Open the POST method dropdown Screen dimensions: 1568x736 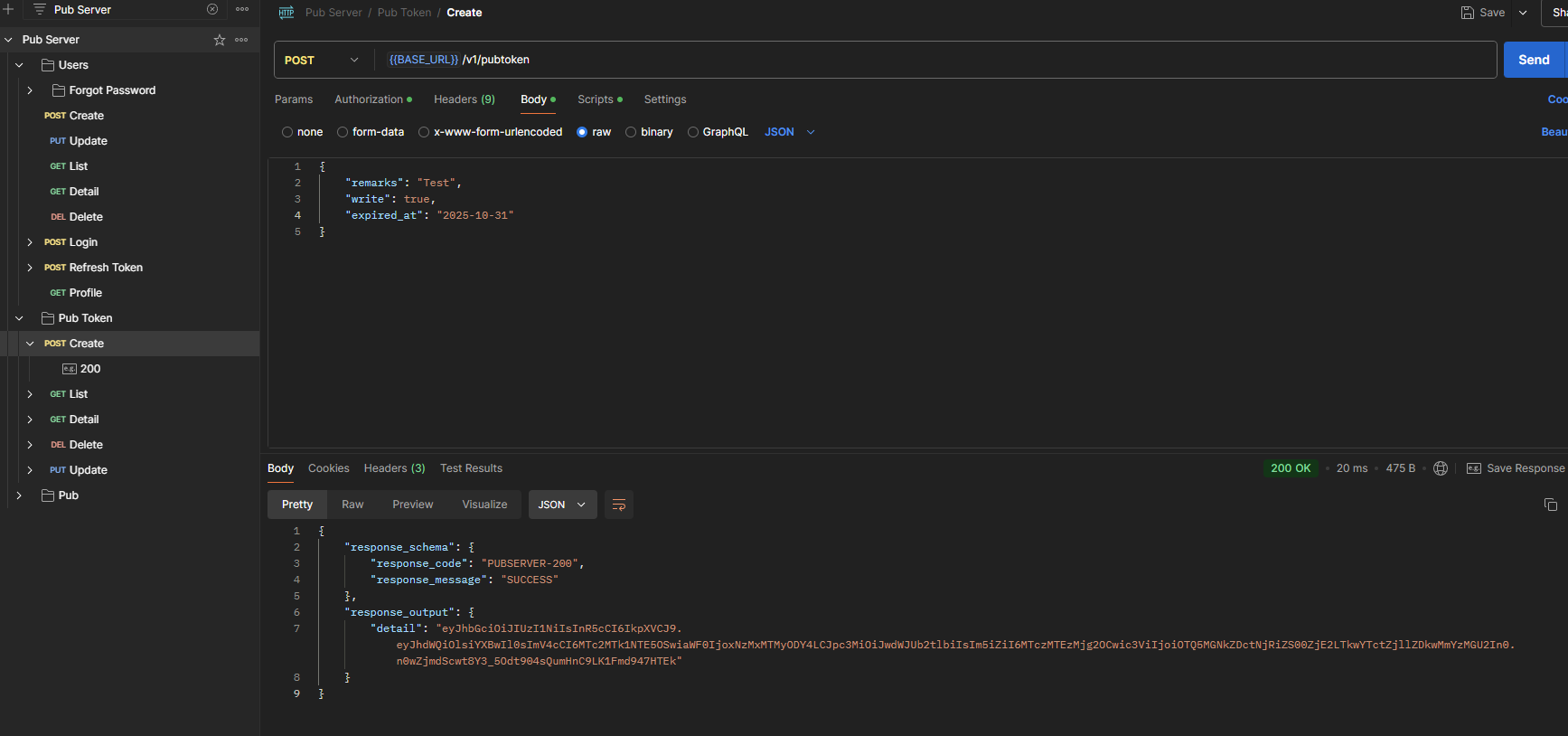click(x=323, y=61)
